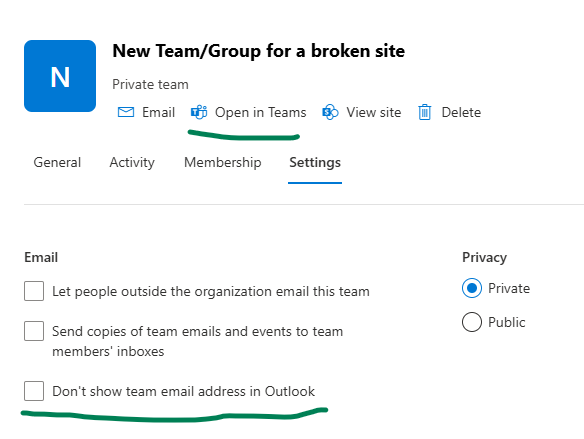Click the trash can Delete icon
This screenshot has width=584, height=439.
pyautogui.click(x=425, y=112)
